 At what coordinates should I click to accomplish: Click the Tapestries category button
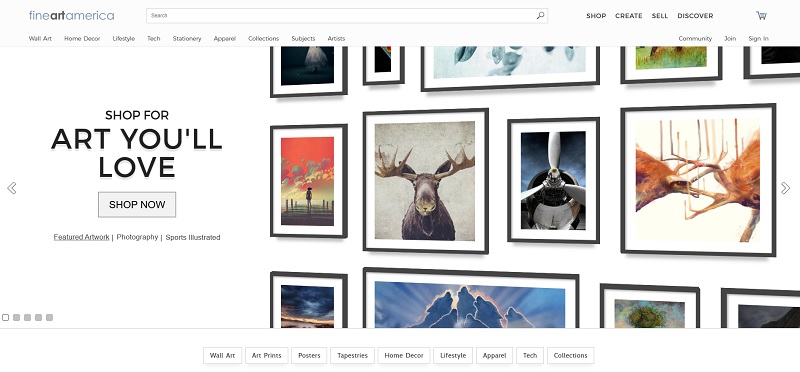point(353,356)
